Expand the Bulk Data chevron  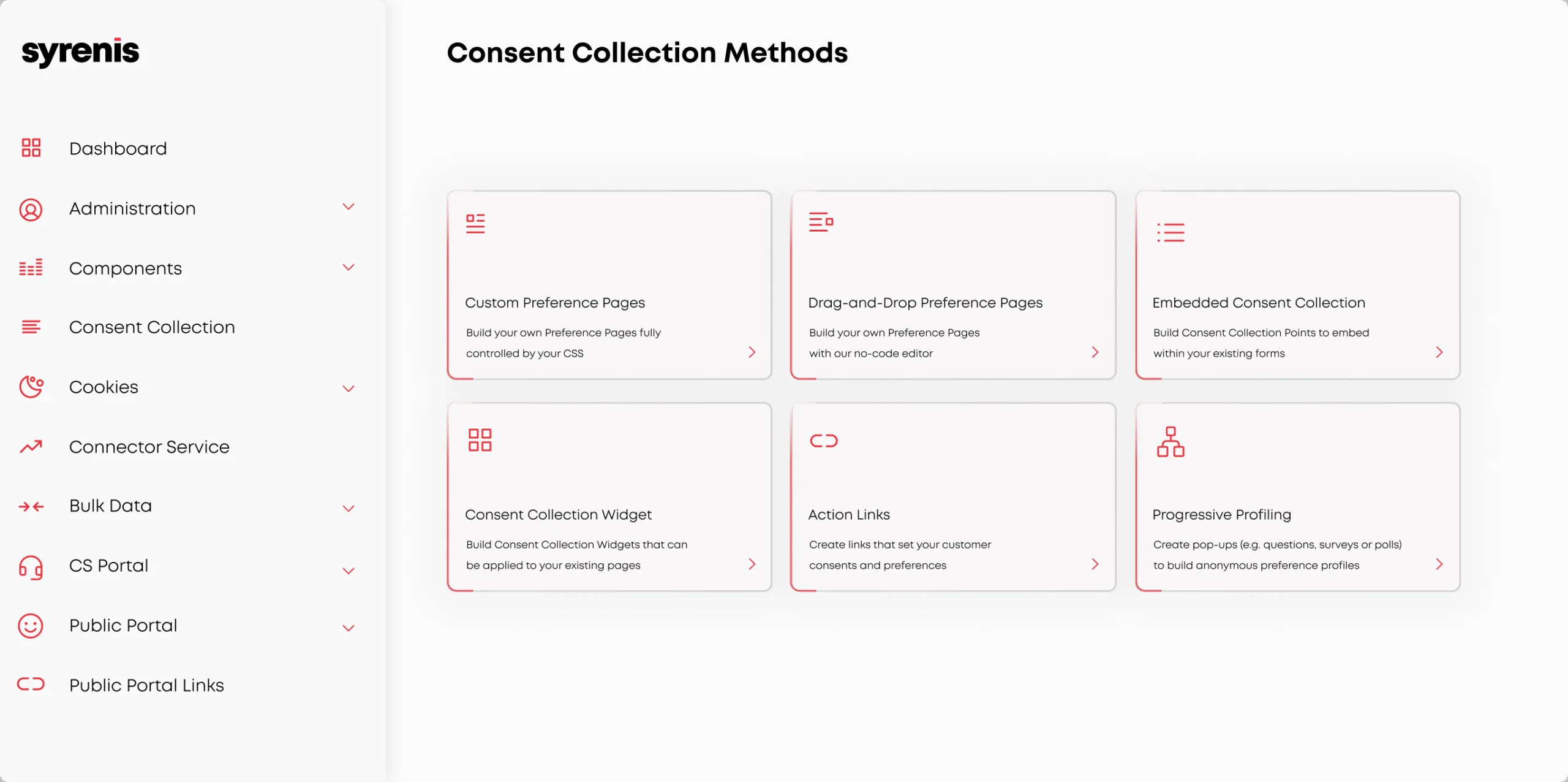click(x=349, y=508)
